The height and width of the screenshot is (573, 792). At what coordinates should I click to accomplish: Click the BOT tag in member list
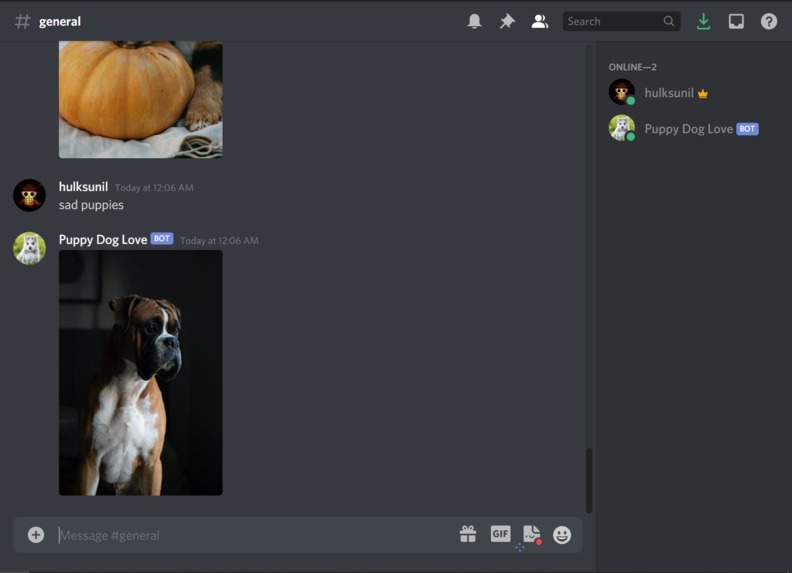click(747, 129)
